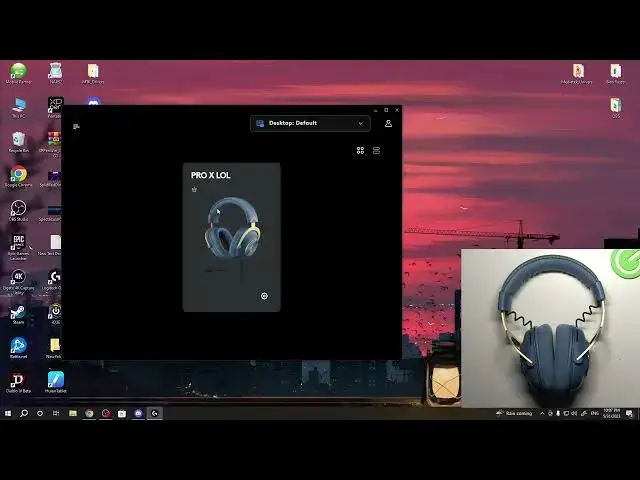Open the ENG language indicator
Screen dimensions: 640x480
click(595, 413)
